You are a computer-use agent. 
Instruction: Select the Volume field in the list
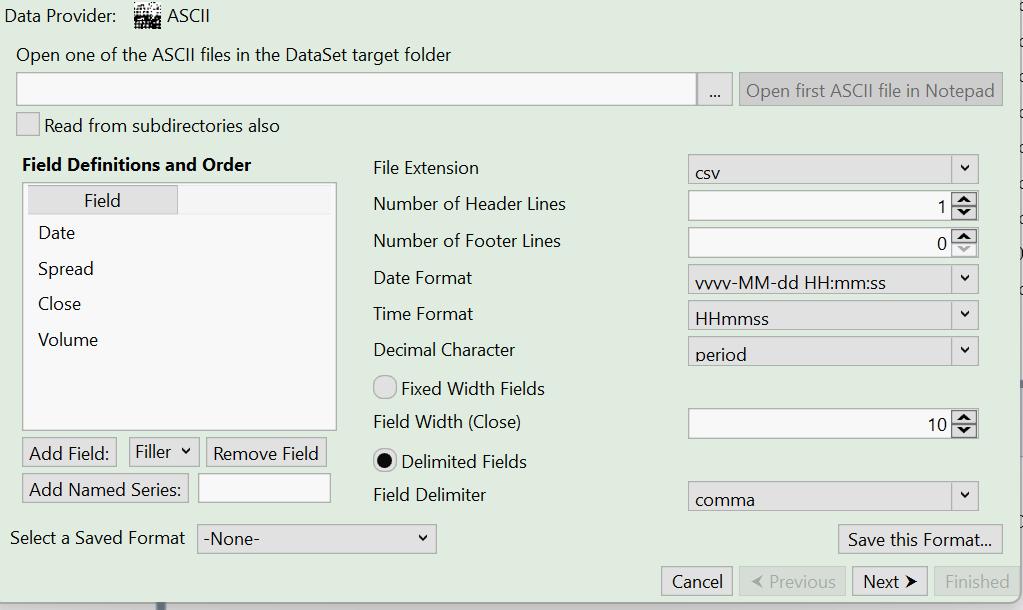click(x=68, y=340)
